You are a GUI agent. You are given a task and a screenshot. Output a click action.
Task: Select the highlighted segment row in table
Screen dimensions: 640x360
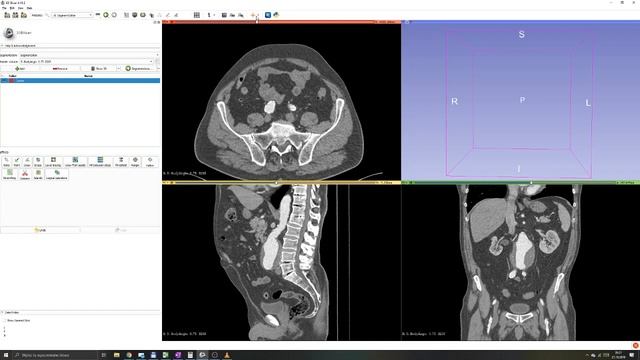[80, 80]
